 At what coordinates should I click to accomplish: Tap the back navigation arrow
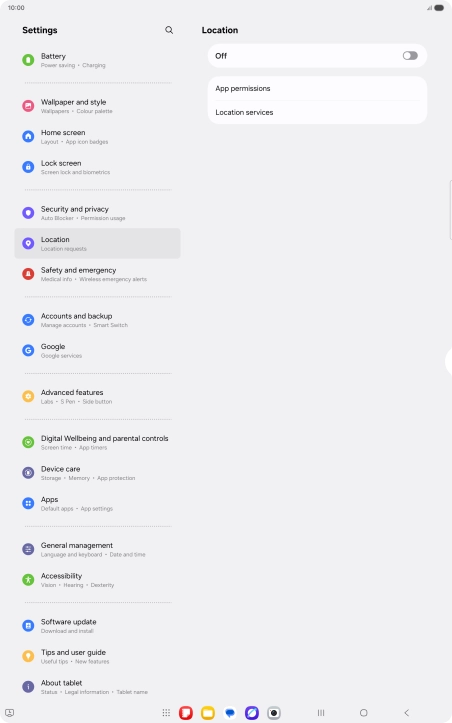tap(406, 713)
